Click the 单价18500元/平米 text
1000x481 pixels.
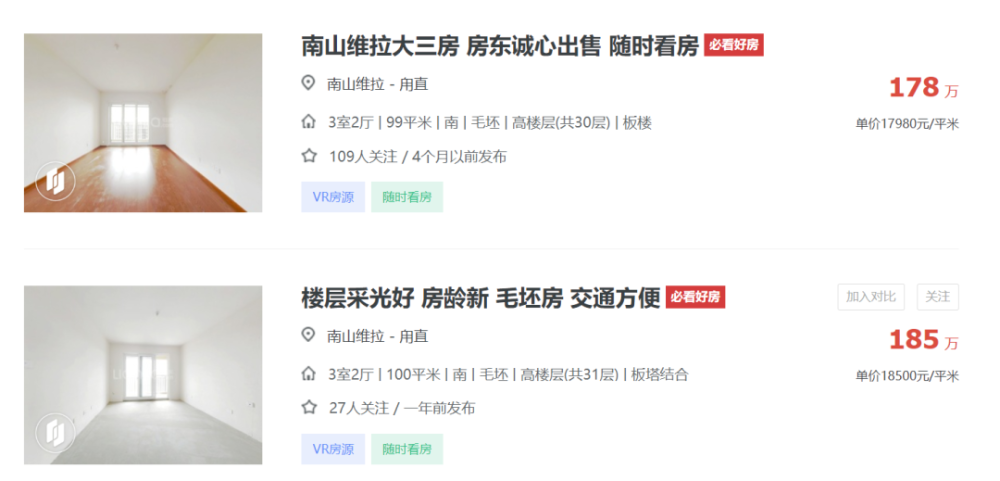coord(907,376)
